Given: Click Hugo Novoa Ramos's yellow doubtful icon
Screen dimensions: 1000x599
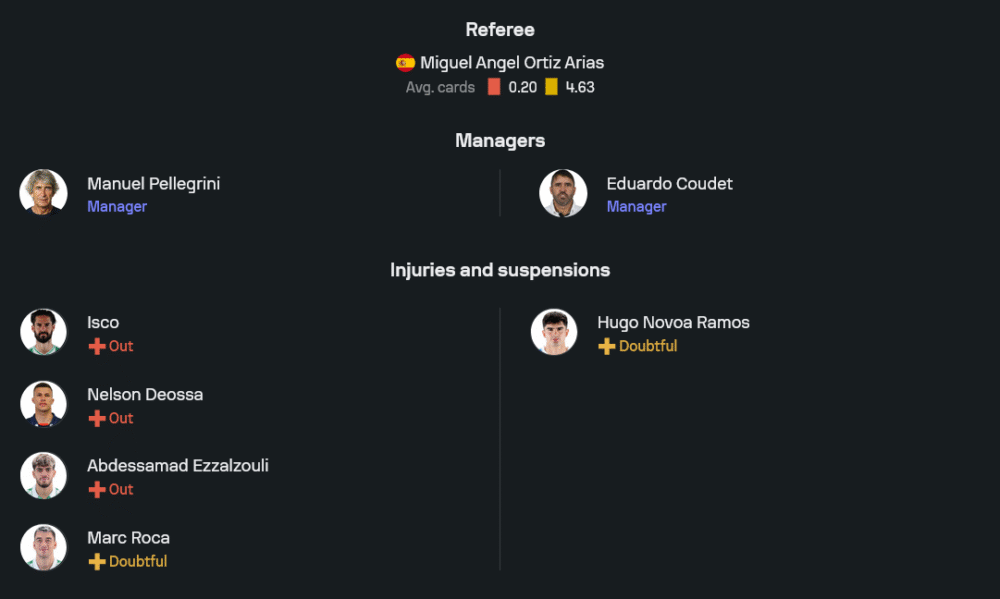Looking at the screenshot, I should [607, 347].
